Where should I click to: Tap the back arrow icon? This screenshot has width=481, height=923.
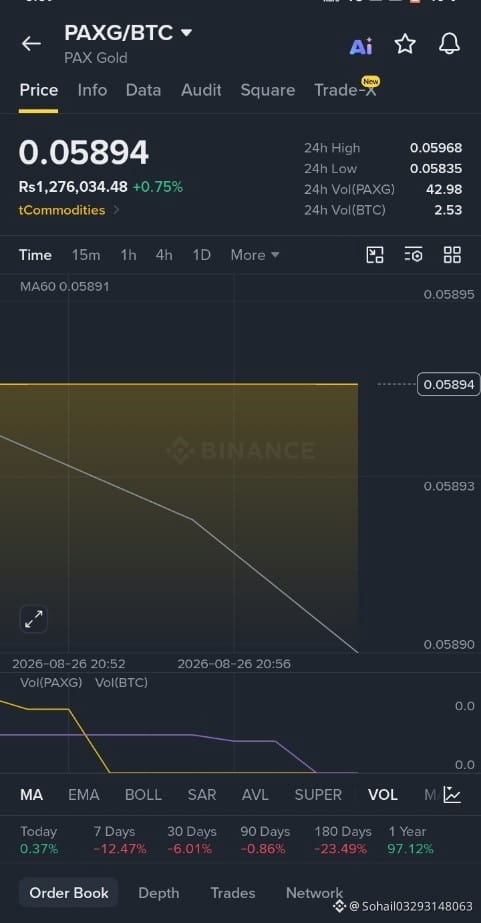click(x=31, y=44)
